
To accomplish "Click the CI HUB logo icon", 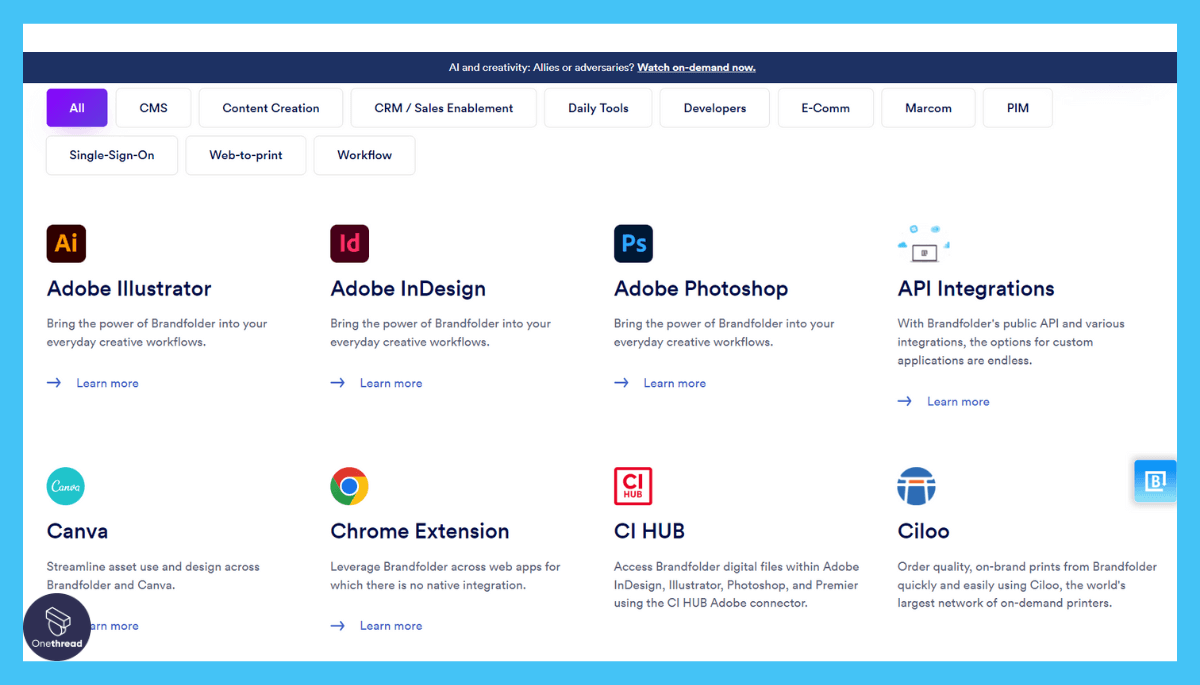I will point(632,486).
